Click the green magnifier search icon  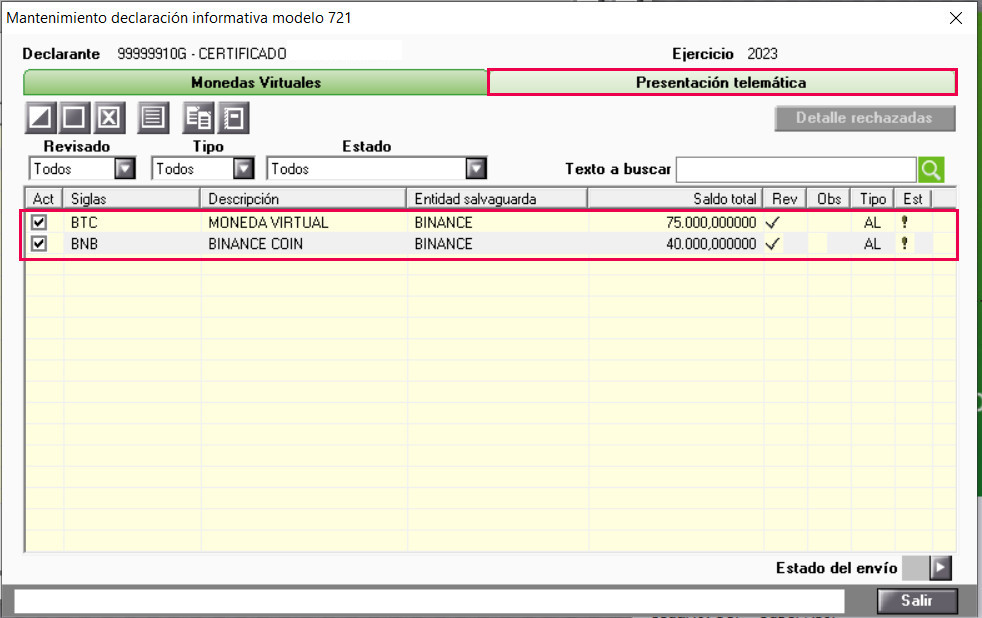[931, 170]
